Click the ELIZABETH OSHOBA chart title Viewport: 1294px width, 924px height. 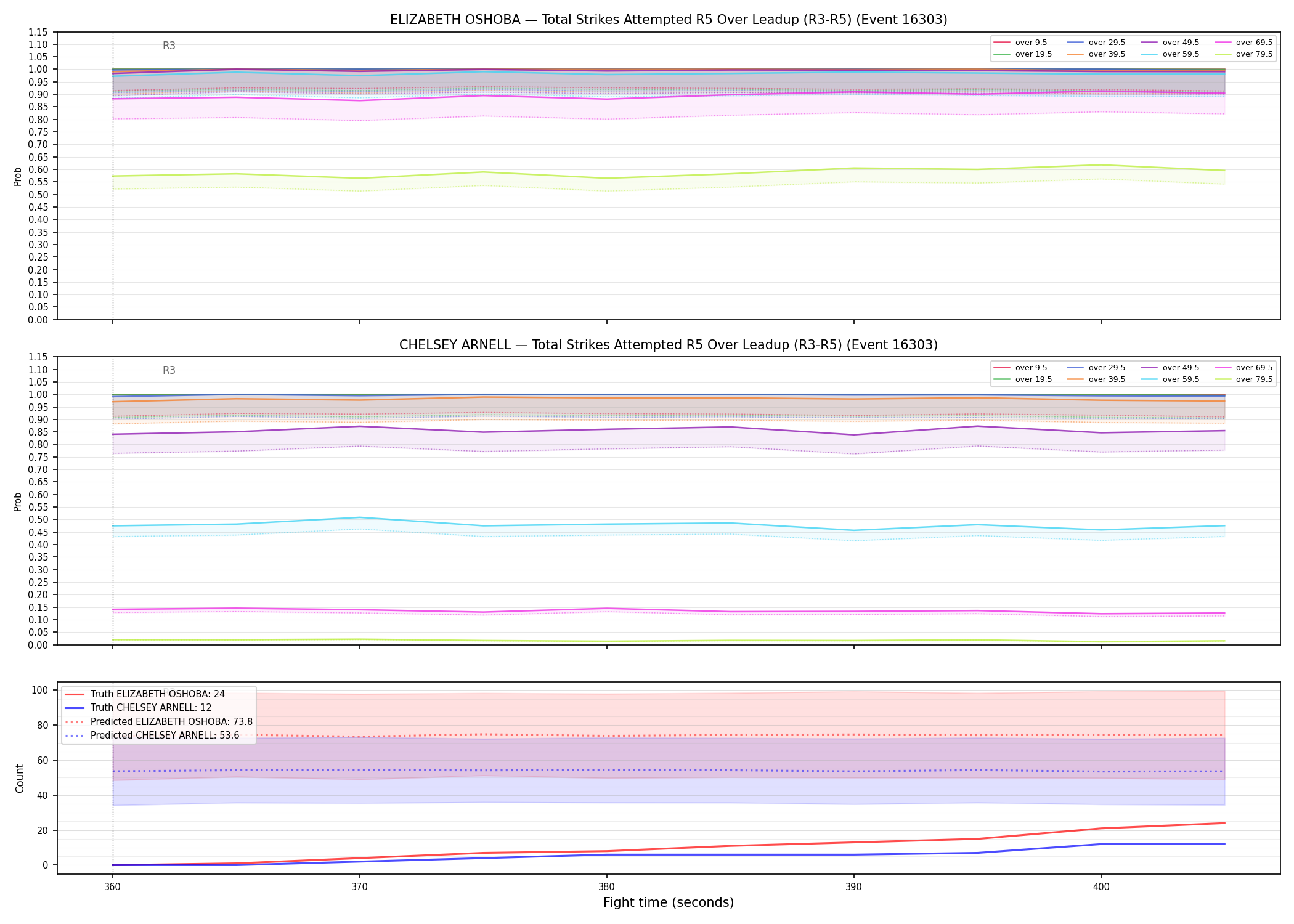[x=669, y=20]
